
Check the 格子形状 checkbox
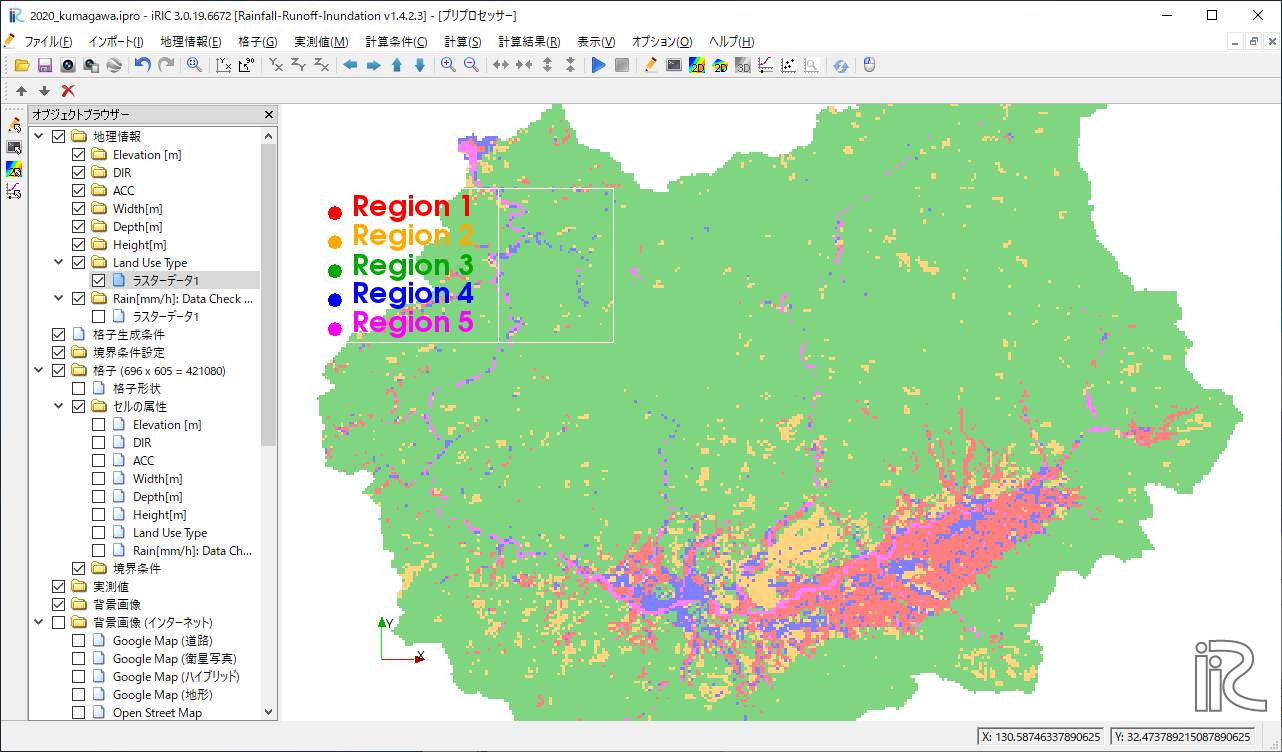pos(78,389)
